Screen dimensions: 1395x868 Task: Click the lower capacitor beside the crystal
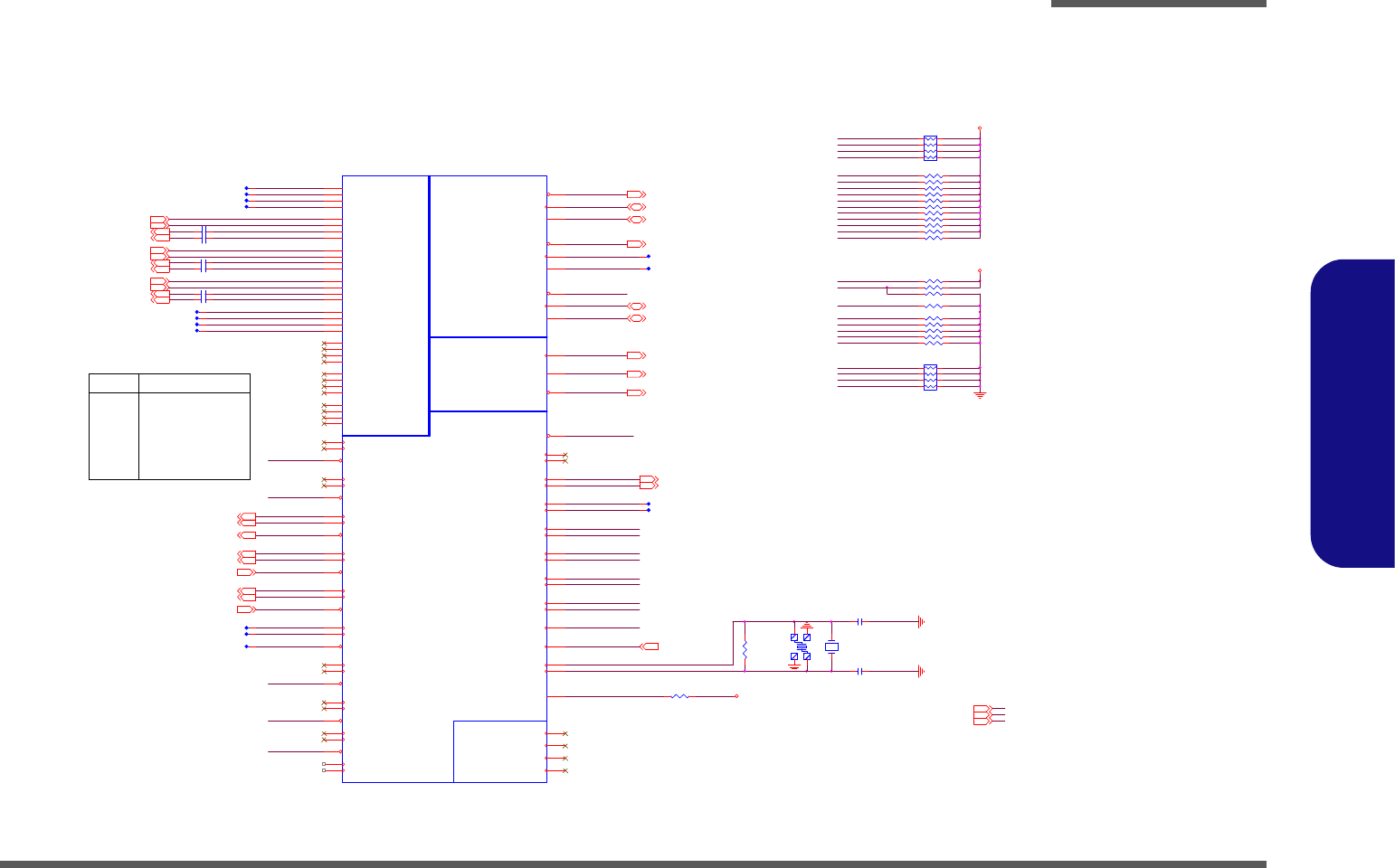click(860, 671)
